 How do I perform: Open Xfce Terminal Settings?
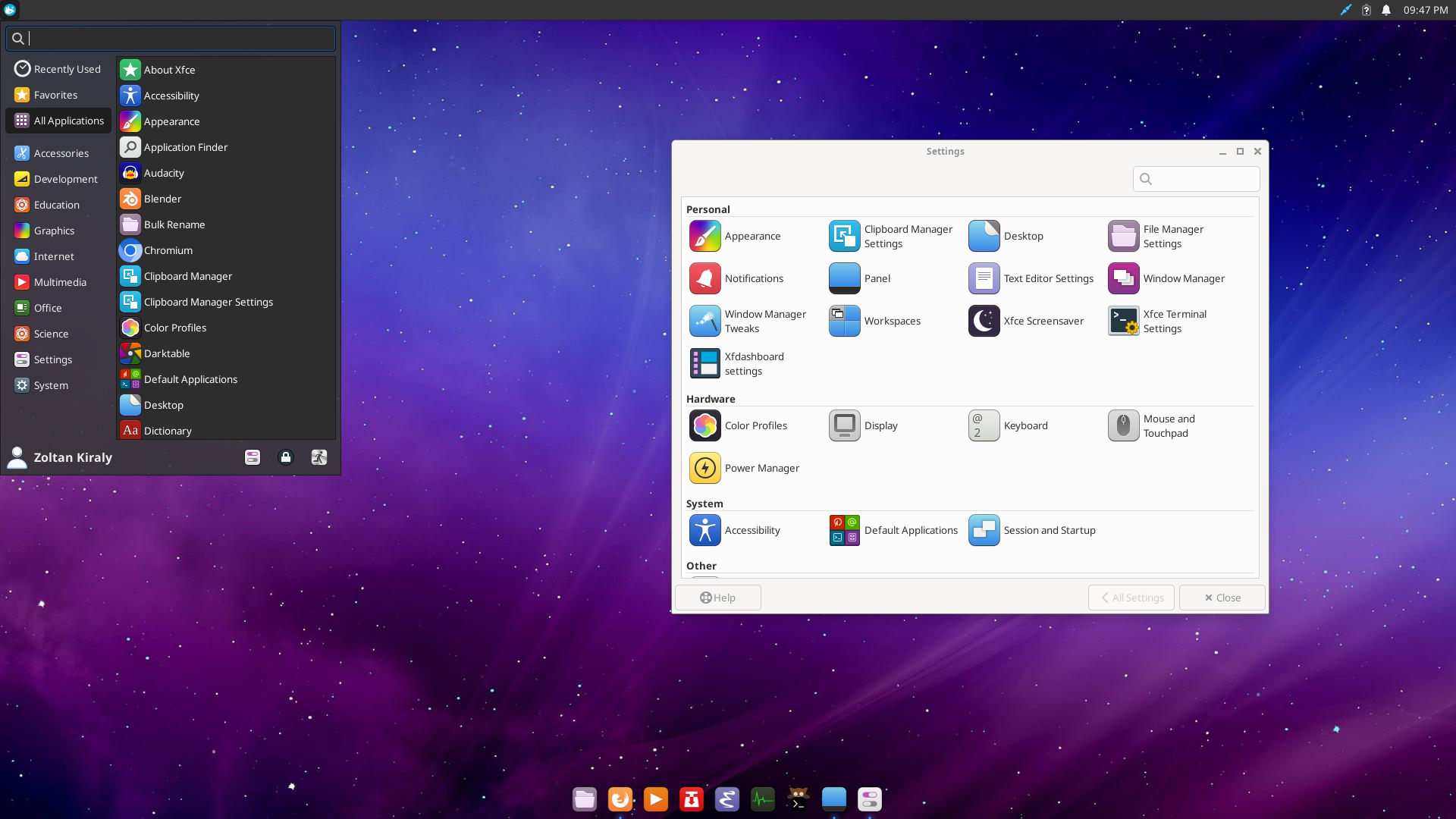click(x=1158, y=322)
